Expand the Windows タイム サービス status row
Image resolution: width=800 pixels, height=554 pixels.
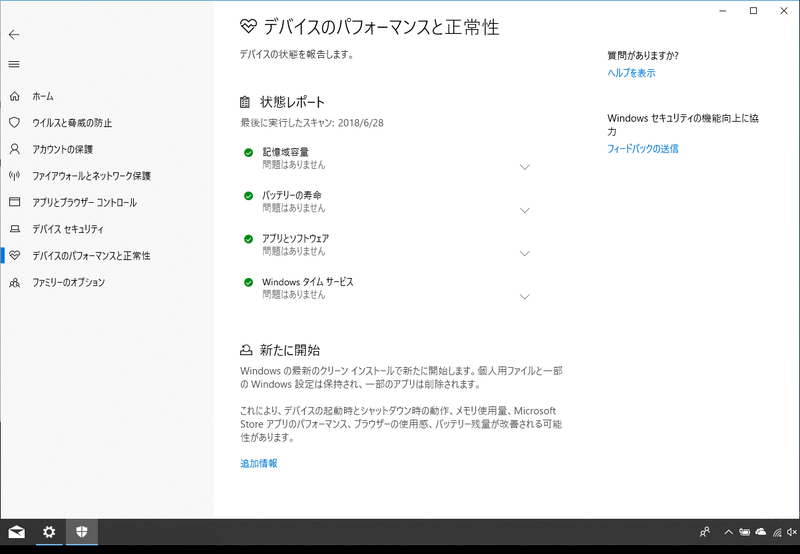coord(524,297)
